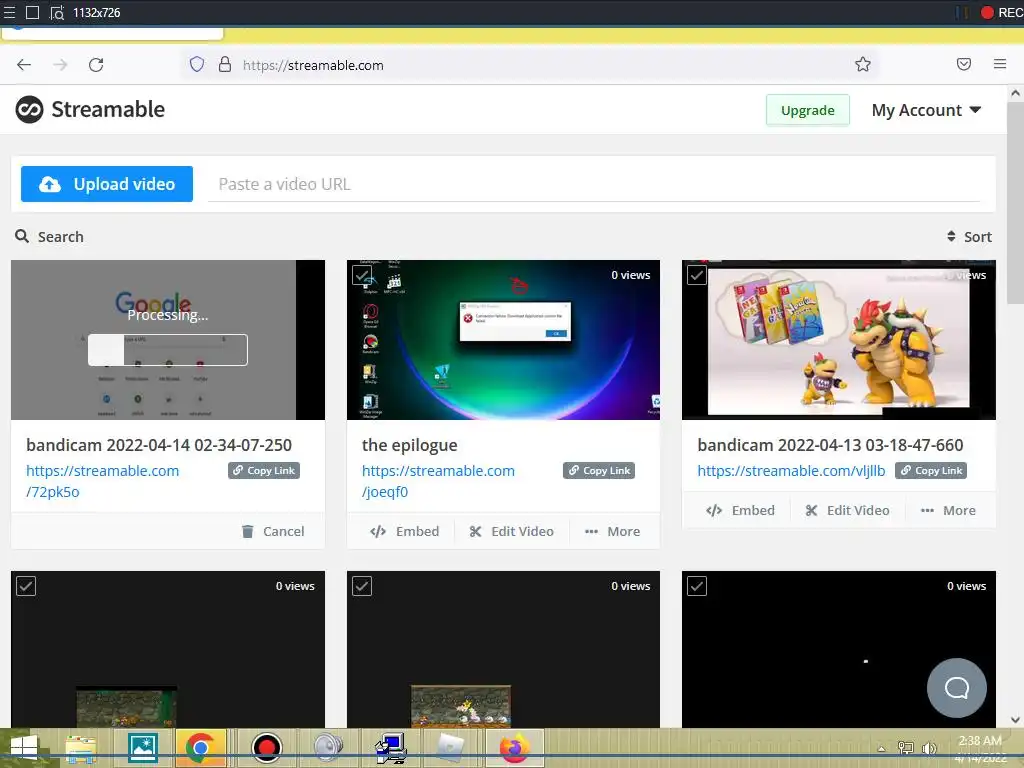Viewport: 1024px width, 768px height.
Task: Click the network icon in system tray
Action: click(x=905, y=748)
